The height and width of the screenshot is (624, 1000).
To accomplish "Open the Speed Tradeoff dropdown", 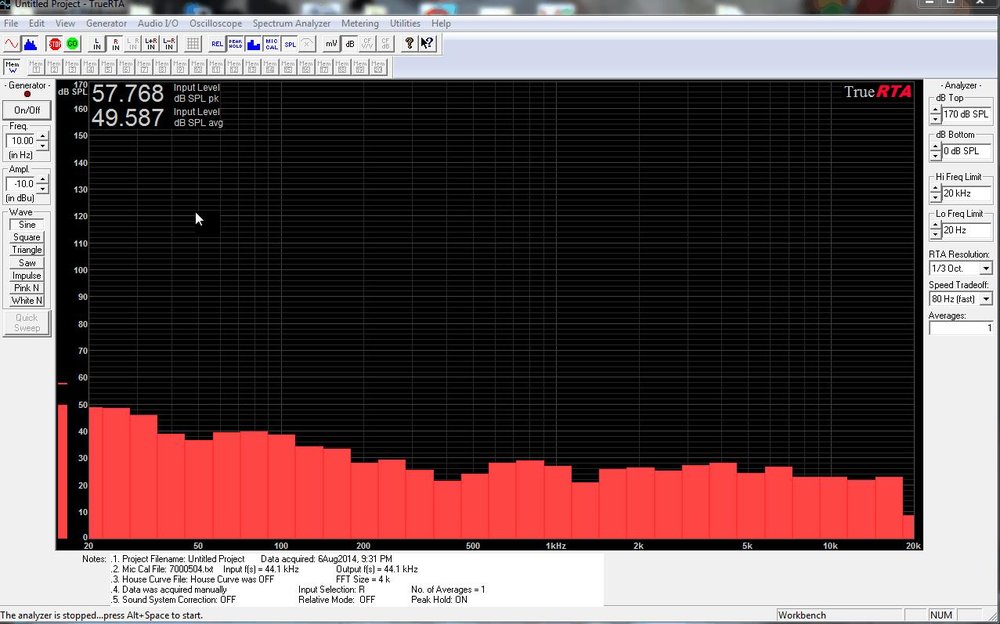I will pos(986,299).
